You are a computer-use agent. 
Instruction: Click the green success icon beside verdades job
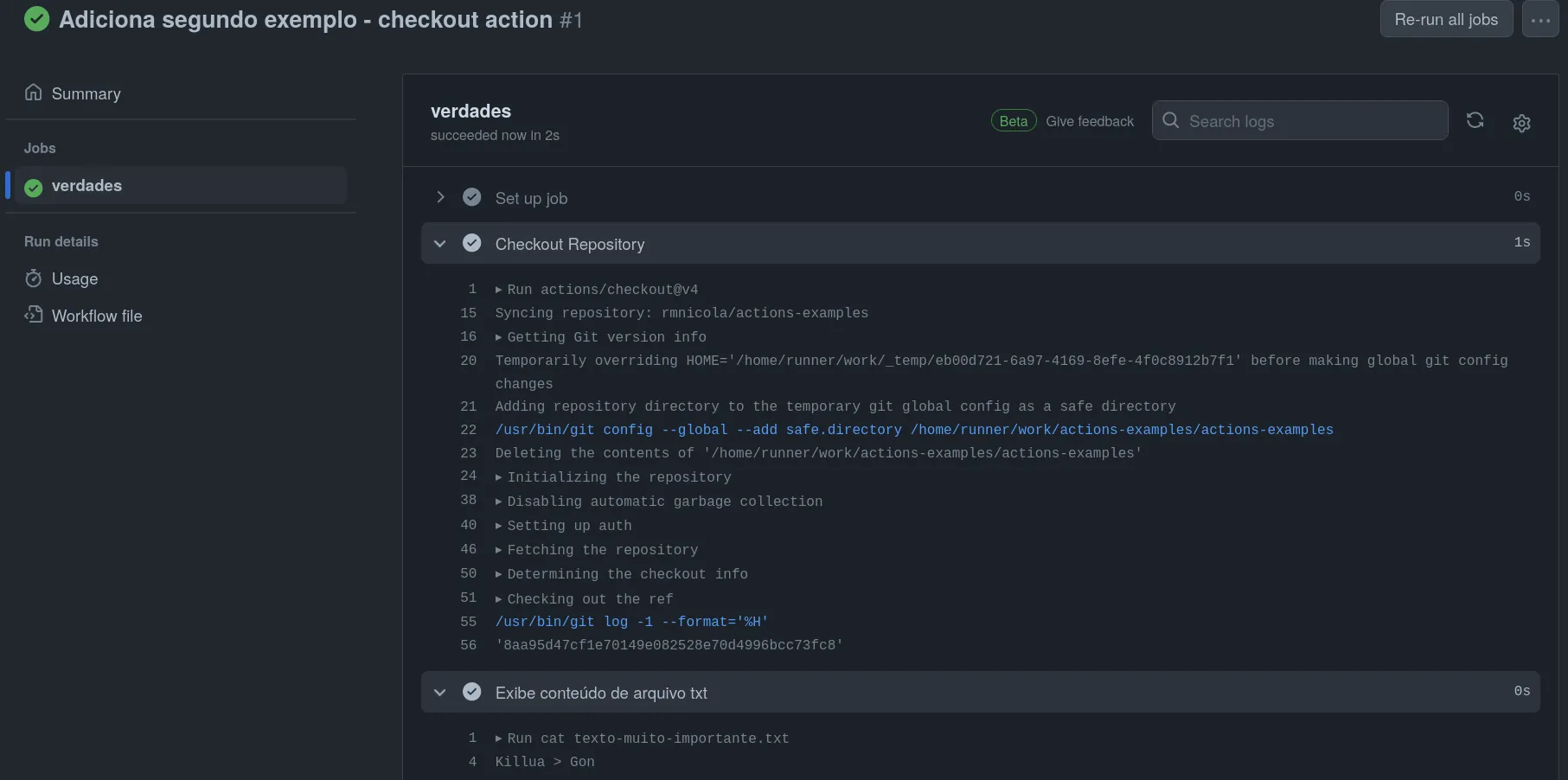point(34,187)
